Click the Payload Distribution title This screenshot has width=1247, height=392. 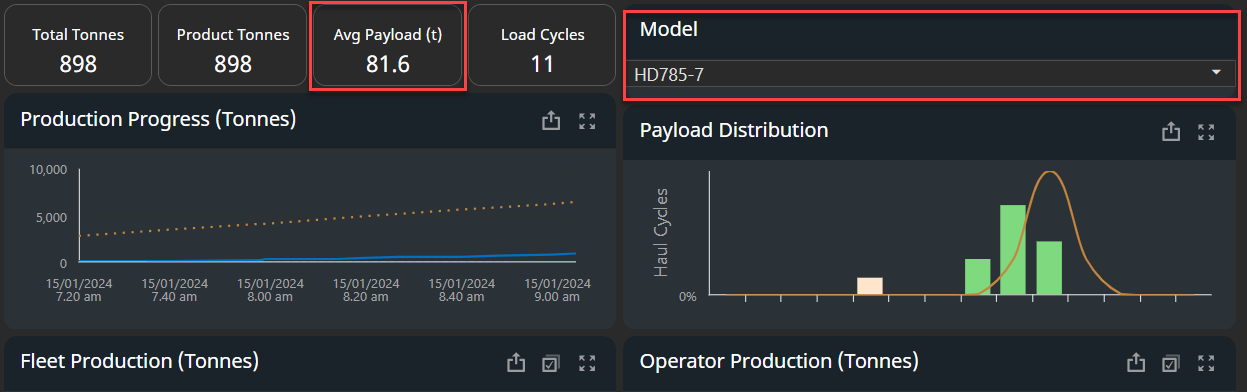pyautogui.click(x=734, y=130)
